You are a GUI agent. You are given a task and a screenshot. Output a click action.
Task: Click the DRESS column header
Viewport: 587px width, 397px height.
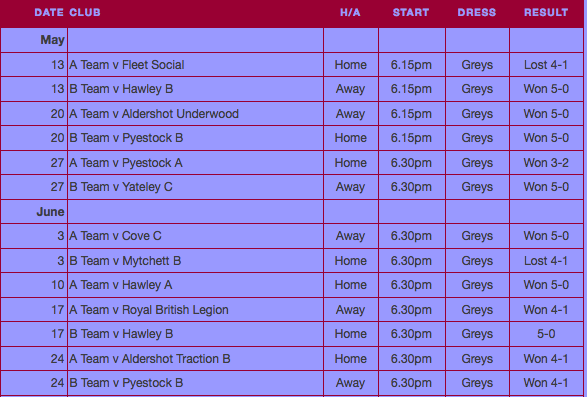(477, 12)
